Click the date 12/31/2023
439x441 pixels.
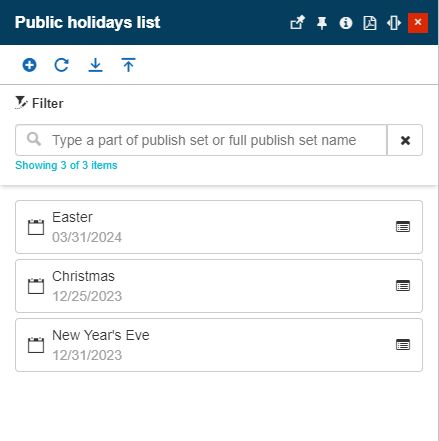(x=87, y=355)
